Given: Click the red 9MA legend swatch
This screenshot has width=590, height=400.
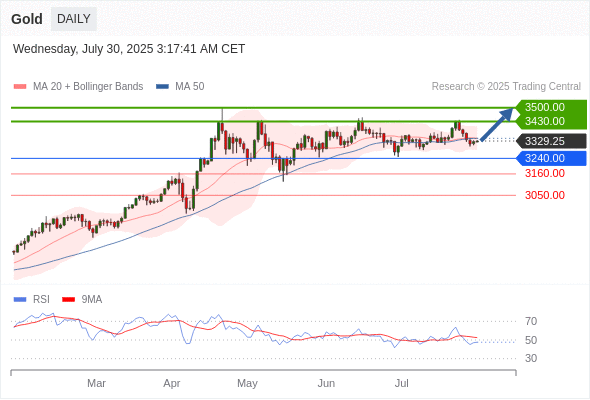Looking at the screenshot, I should tap(68, 300).
